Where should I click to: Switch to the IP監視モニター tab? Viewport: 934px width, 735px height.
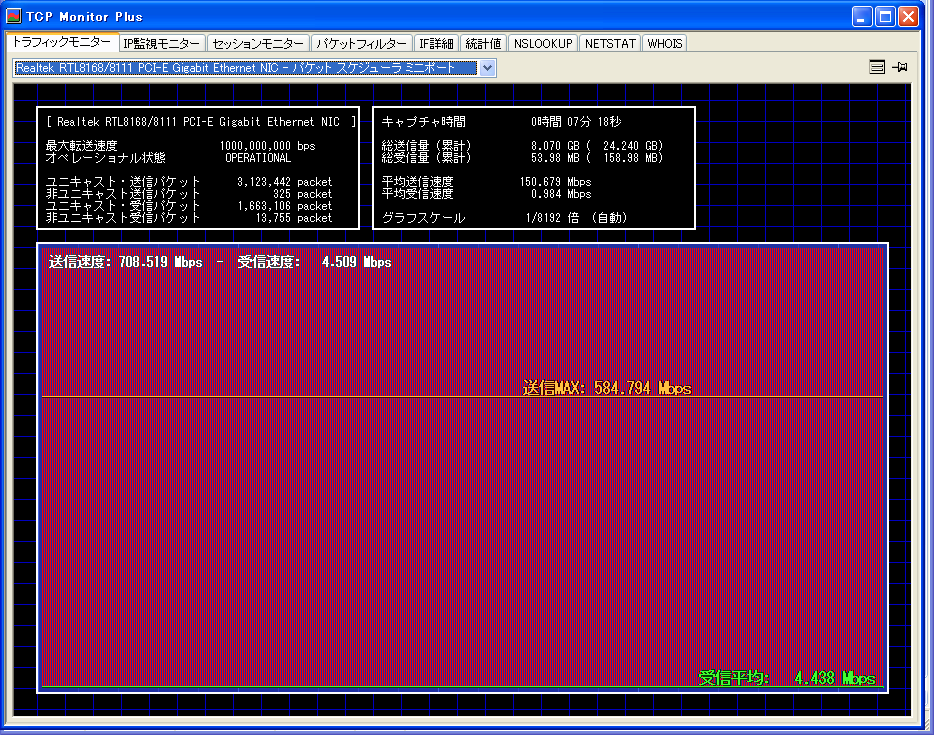click(x=162, y=44)
